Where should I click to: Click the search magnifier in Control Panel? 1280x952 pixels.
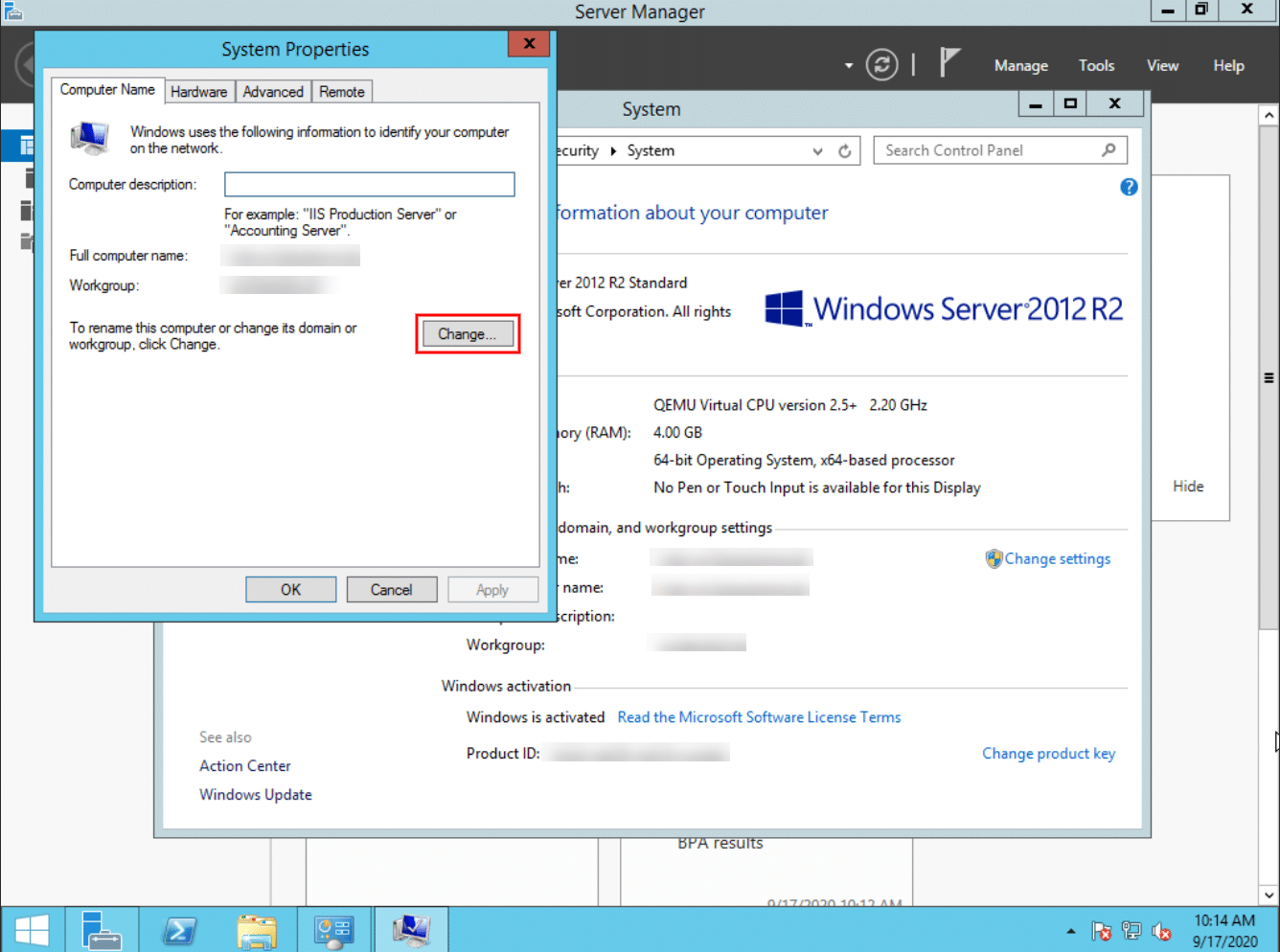click(1109, 150)
